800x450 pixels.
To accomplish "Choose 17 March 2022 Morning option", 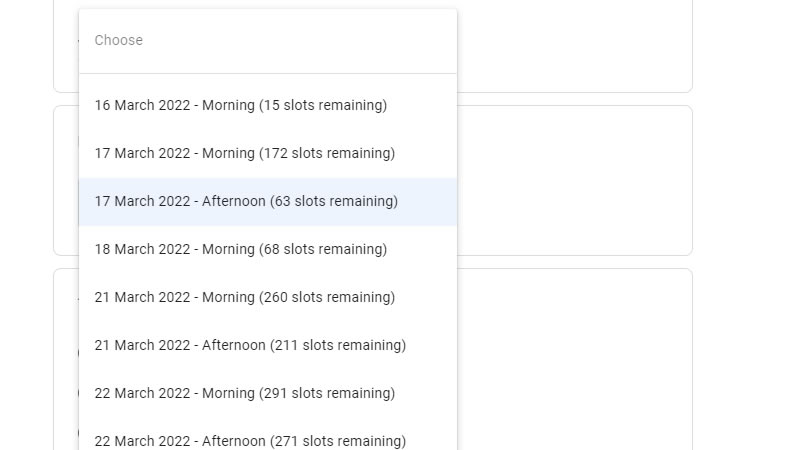I will click(x=245, y=153).
